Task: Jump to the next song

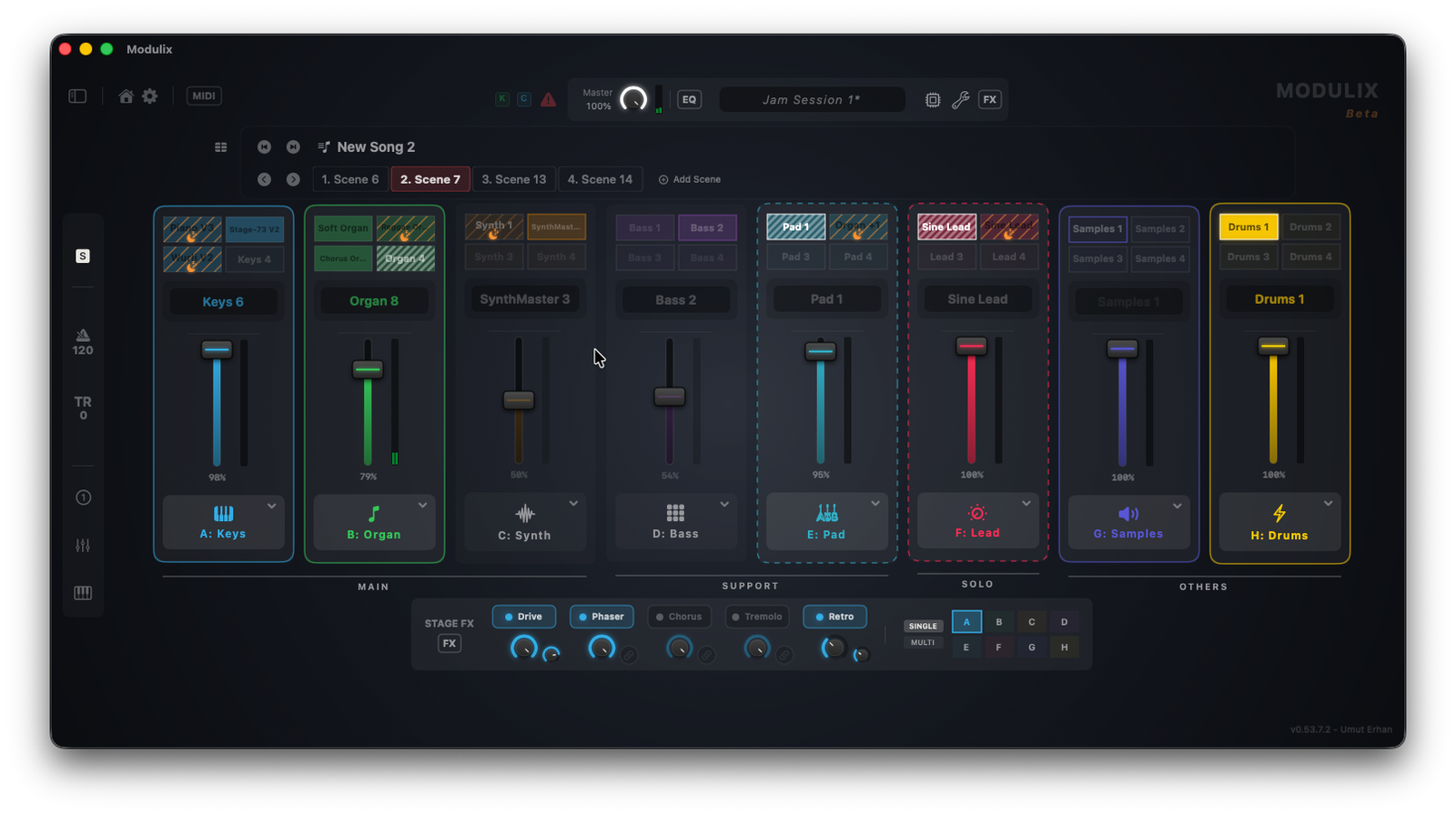Action: [293, 146]
